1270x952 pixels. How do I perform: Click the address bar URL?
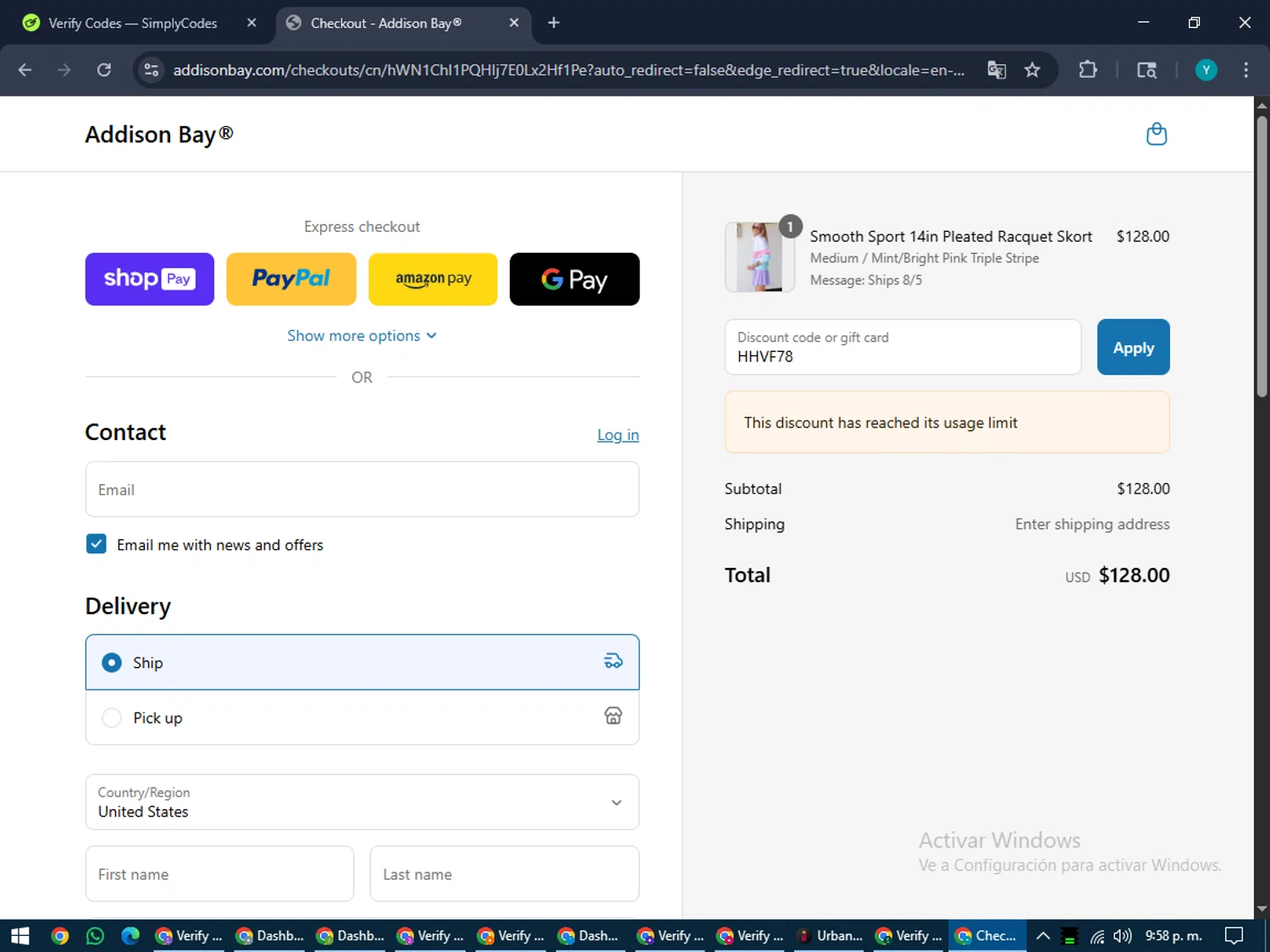pyautogui.click(x=569, y=70)
